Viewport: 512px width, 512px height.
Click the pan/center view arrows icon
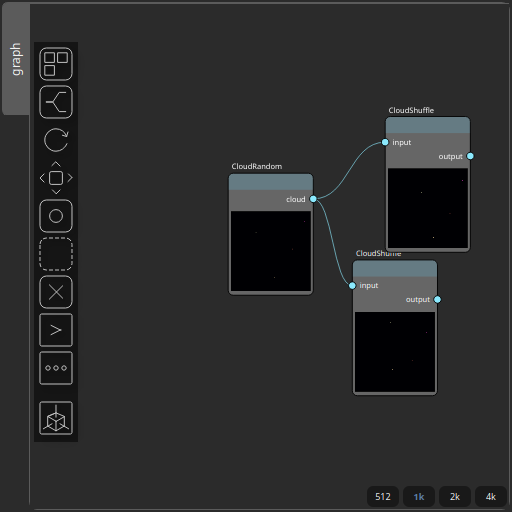pos(56,178)
